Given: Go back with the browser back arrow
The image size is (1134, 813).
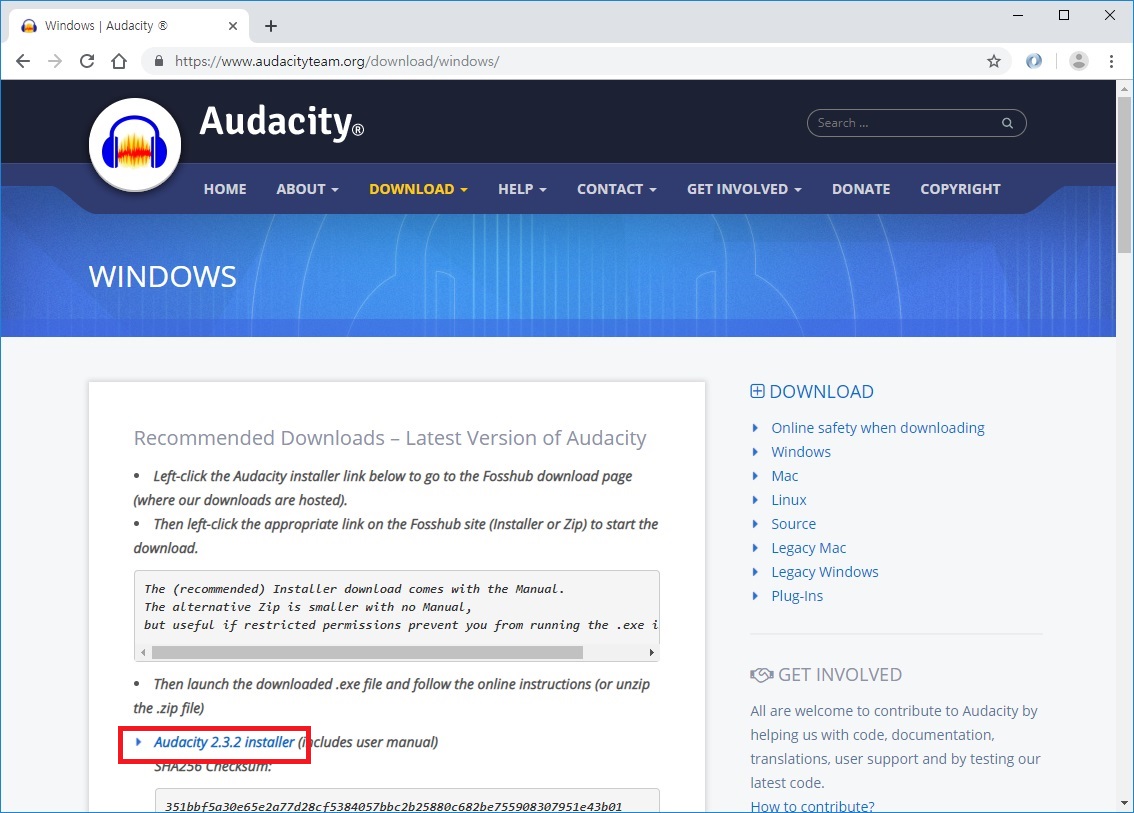Looking at the screenshot, I should coord(23,61).
